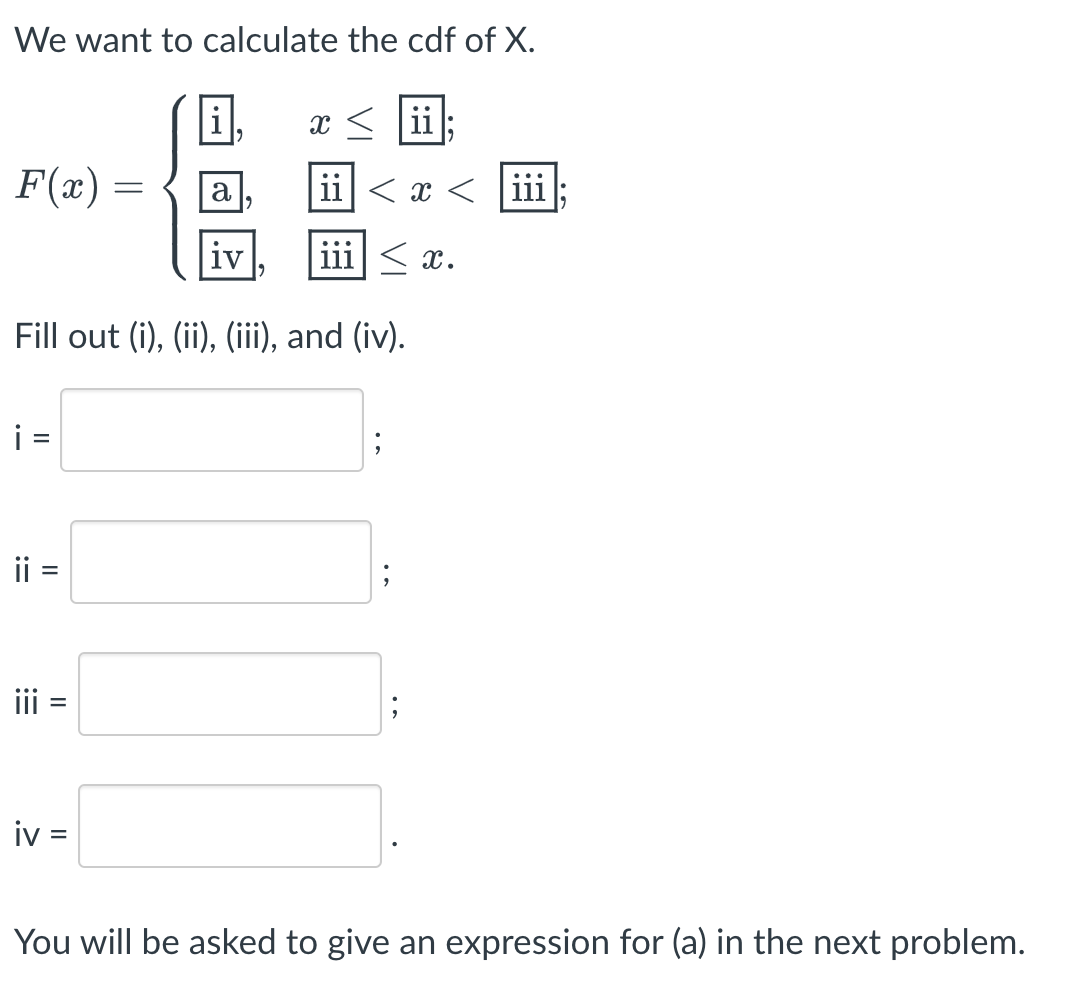Screen dimensions: 1066x998
Task: Click the answer field for i
Action: click(x=211, y=430)
